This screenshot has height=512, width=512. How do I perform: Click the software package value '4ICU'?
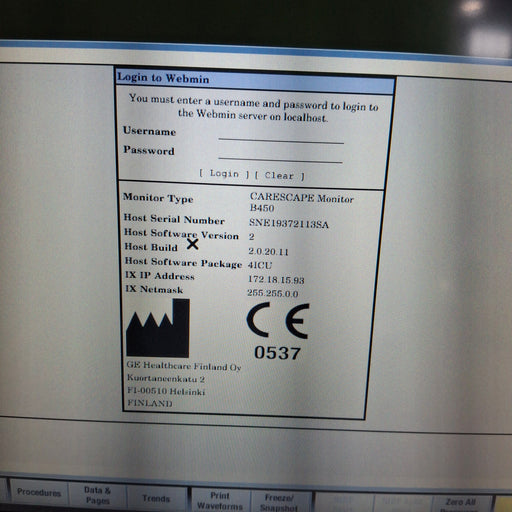tap(260, 265)
